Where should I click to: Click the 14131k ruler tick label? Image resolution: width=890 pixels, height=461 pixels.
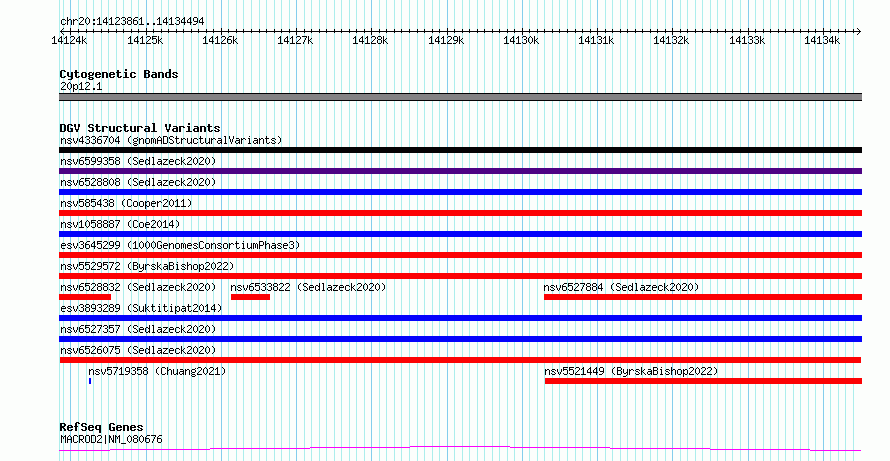click(x=597, y=40)
